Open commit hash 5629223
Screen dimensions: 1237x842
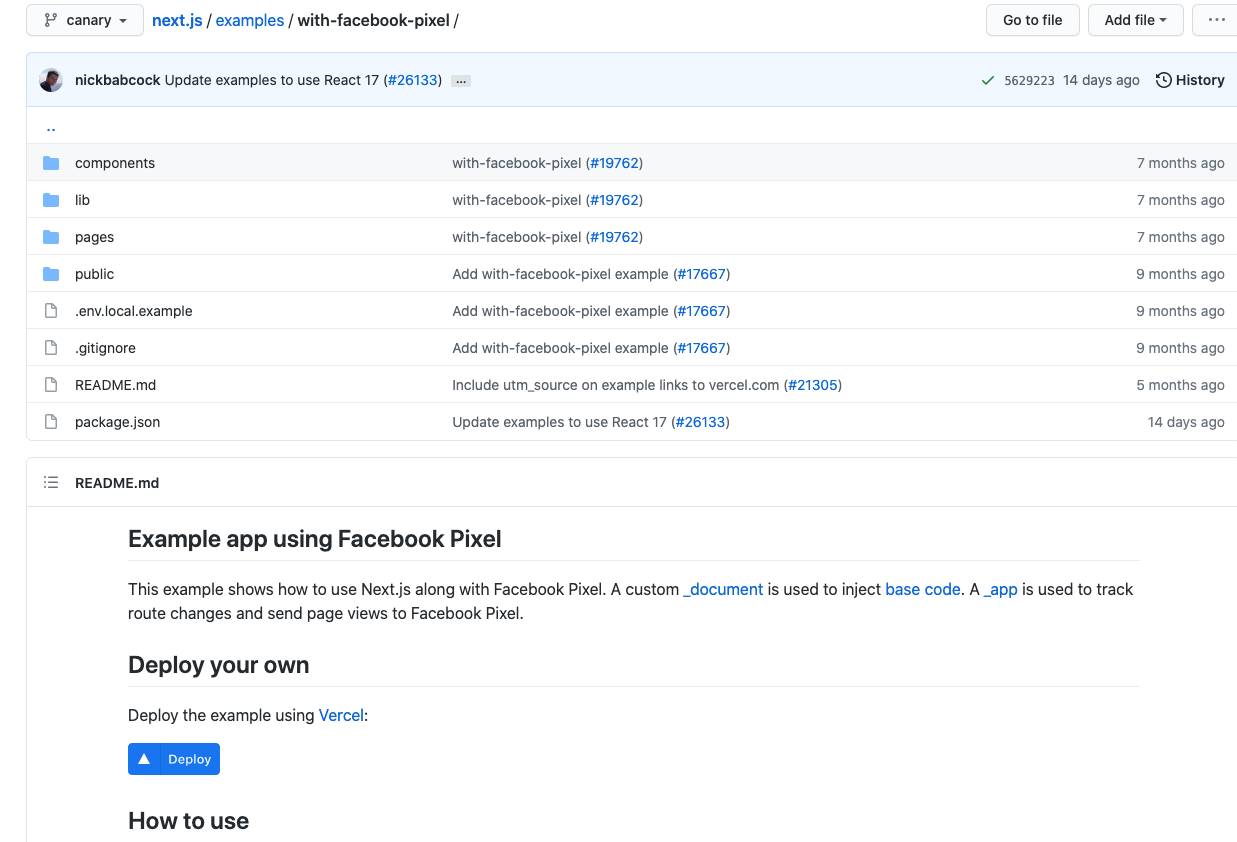(1029, 81)
